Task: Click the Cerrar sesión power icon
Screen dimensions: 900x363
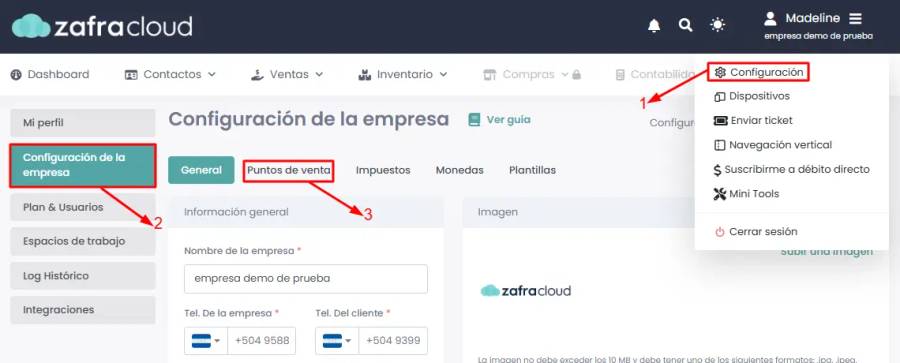Action: coord(720,232)
